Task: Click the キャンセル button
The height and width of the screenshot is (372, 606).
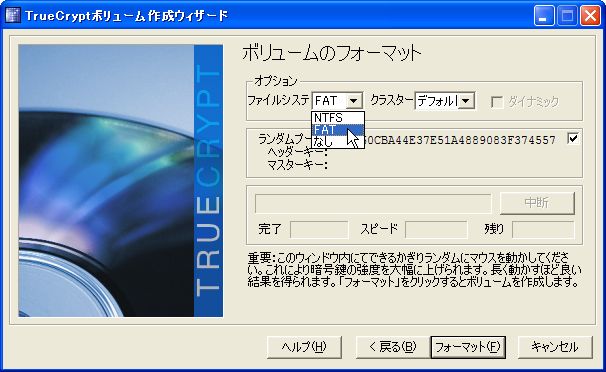Action: pyautogui.click(x=555, y=347)
